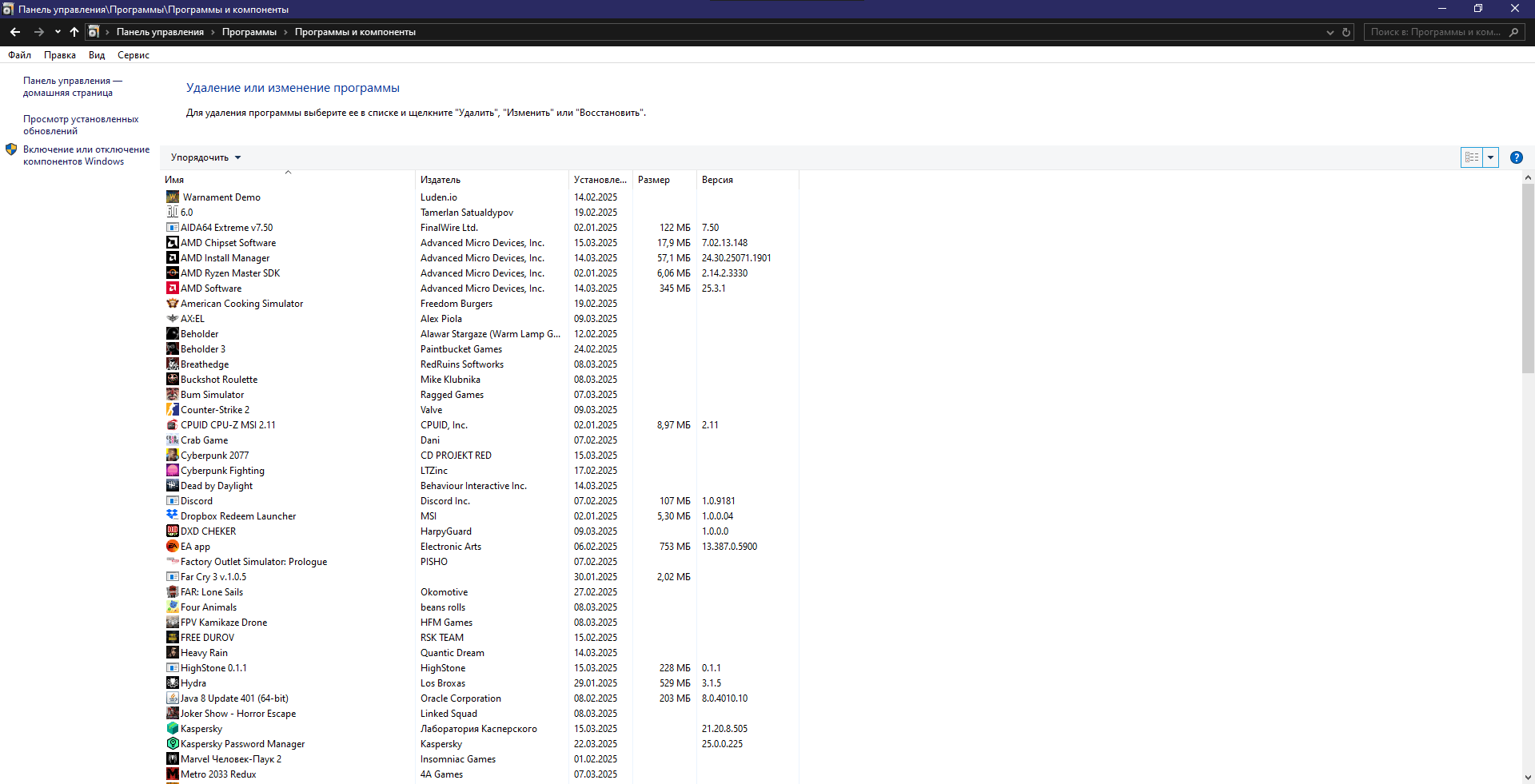Click the Java 8 Update 401 icon
Viewport: 1535px width, 784px height.
click(173, 698)
